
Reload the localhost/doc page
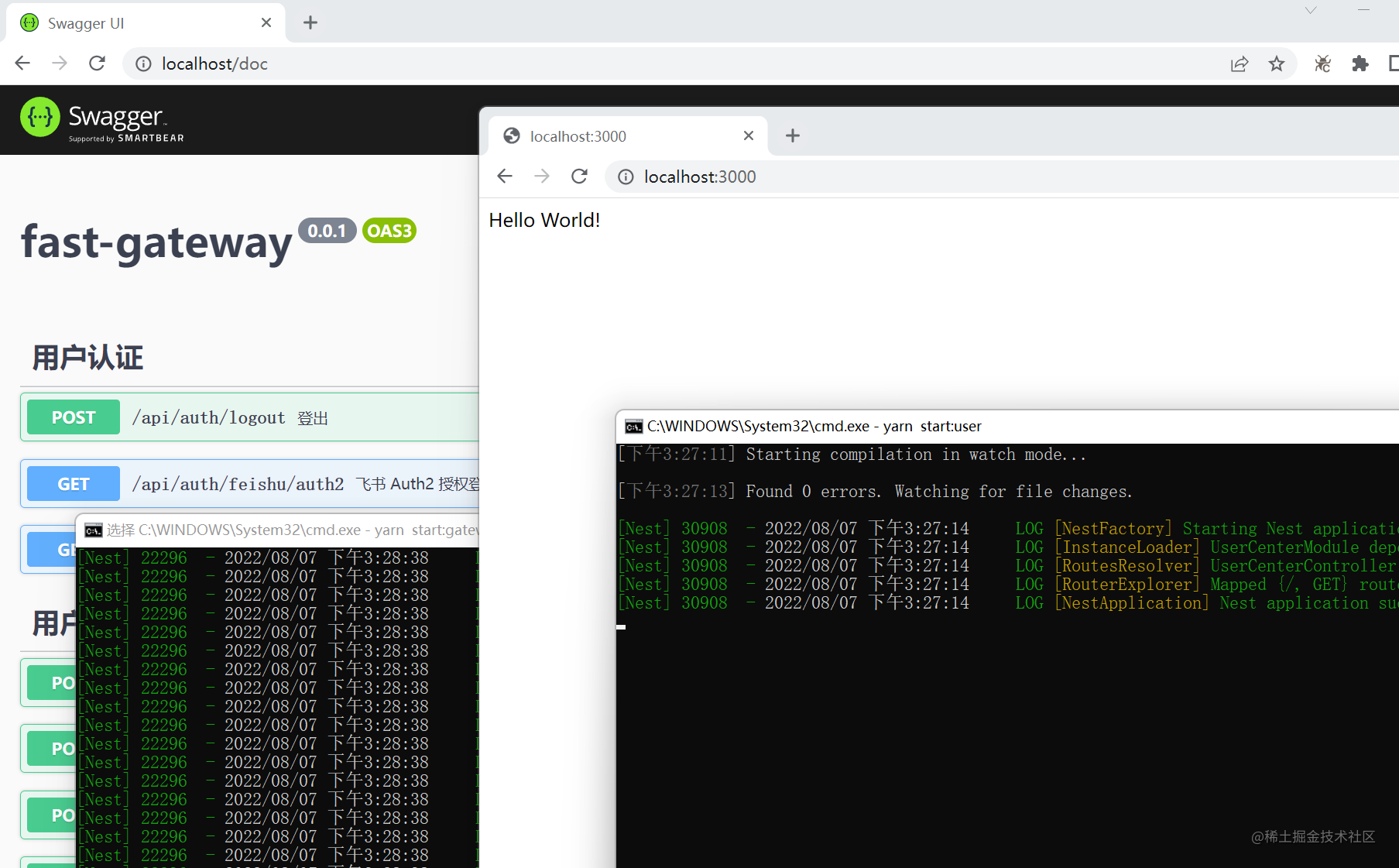(x=97, y=63)
